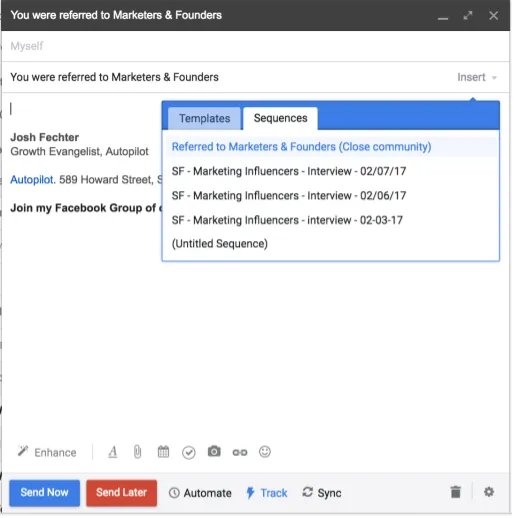Open the Automate option
Screen dimensions: 514x518
tap(200, 493)
